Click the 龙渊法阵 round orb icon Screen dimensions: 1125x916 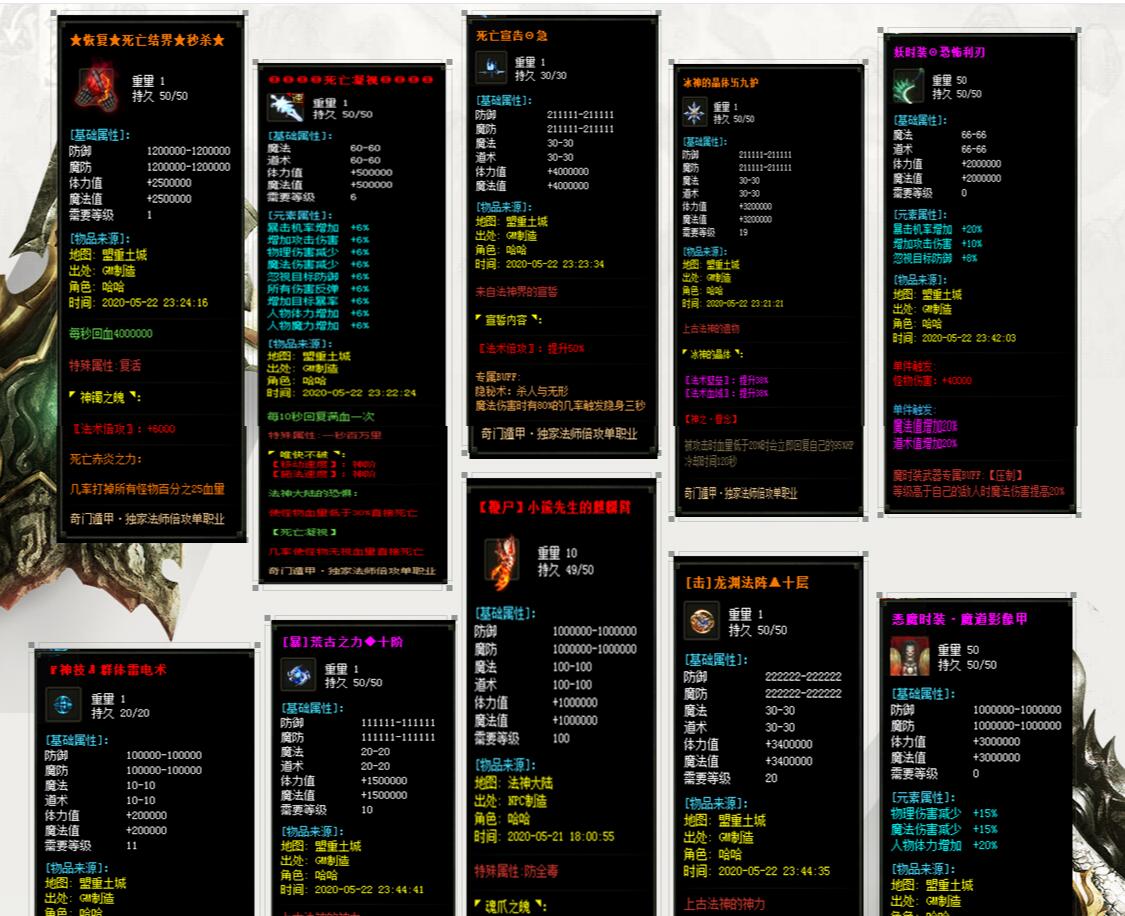[702, 620]
